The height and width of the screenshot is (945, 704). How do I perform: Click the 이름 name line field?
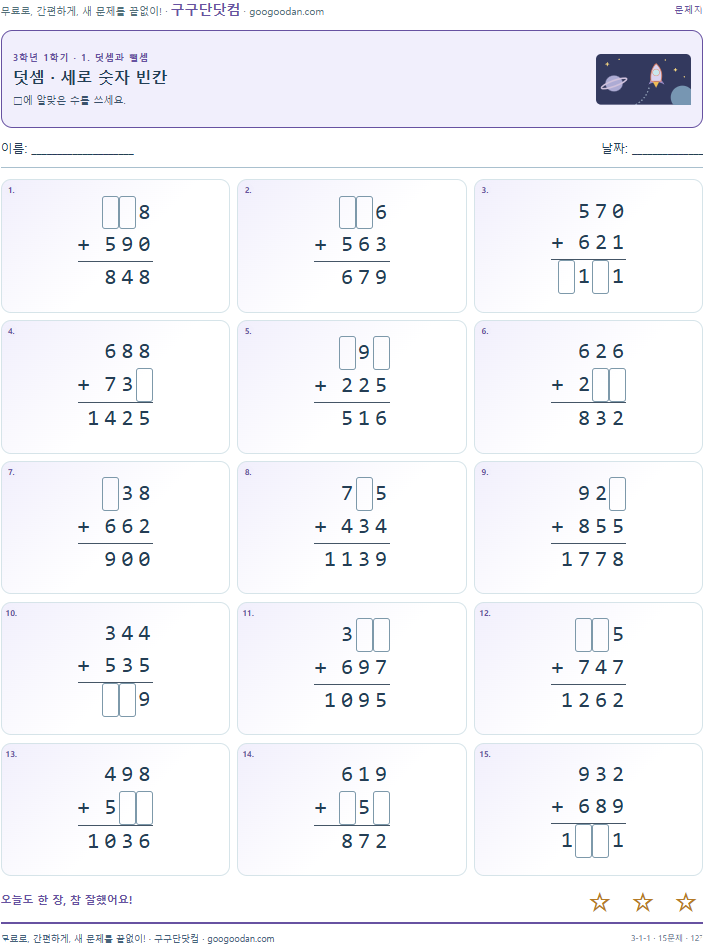pyautogui.click(x=83, y=149)
